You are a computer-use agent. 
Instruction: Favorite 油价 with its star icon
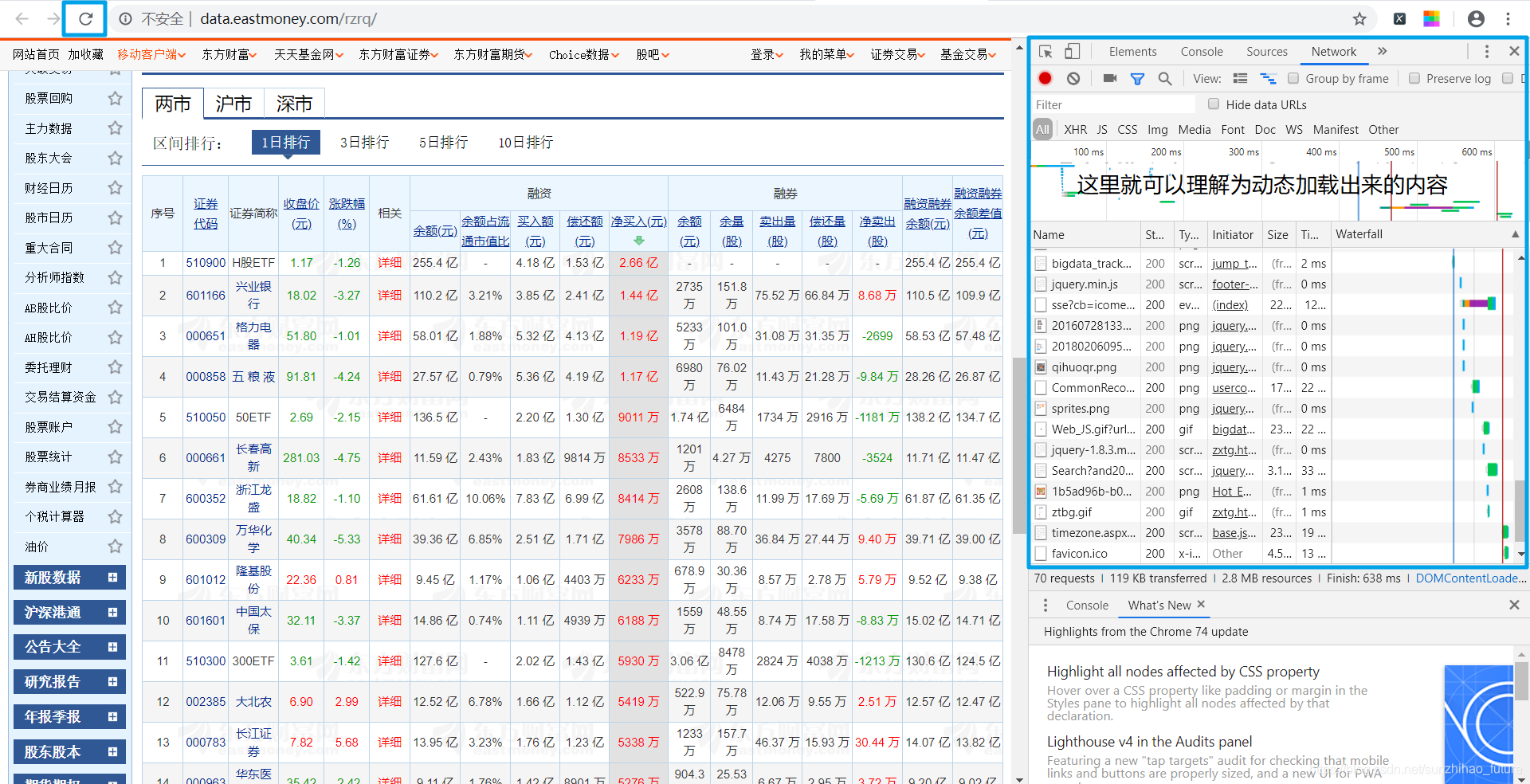pos(116,547)
